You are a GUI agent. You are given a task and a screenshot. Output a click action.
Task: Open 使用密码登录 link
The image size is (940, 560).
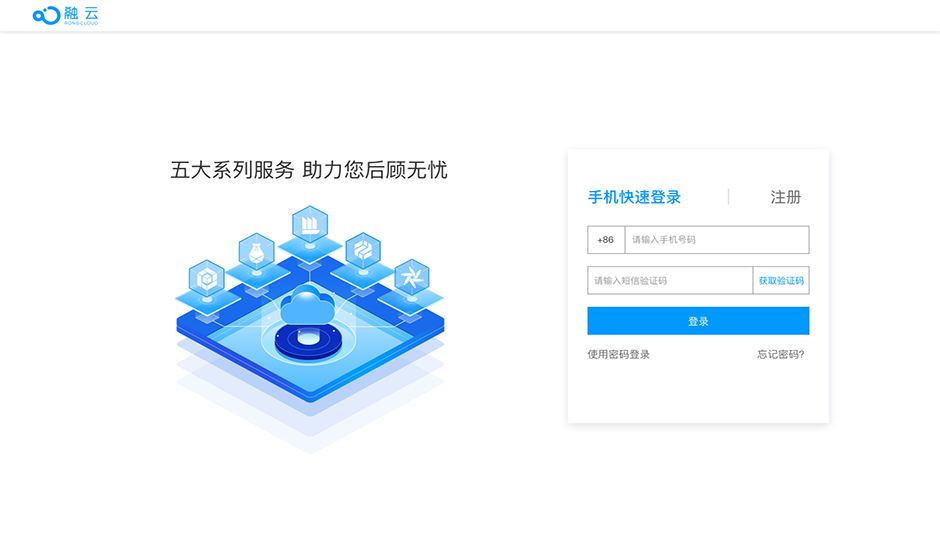pos(619,354)
